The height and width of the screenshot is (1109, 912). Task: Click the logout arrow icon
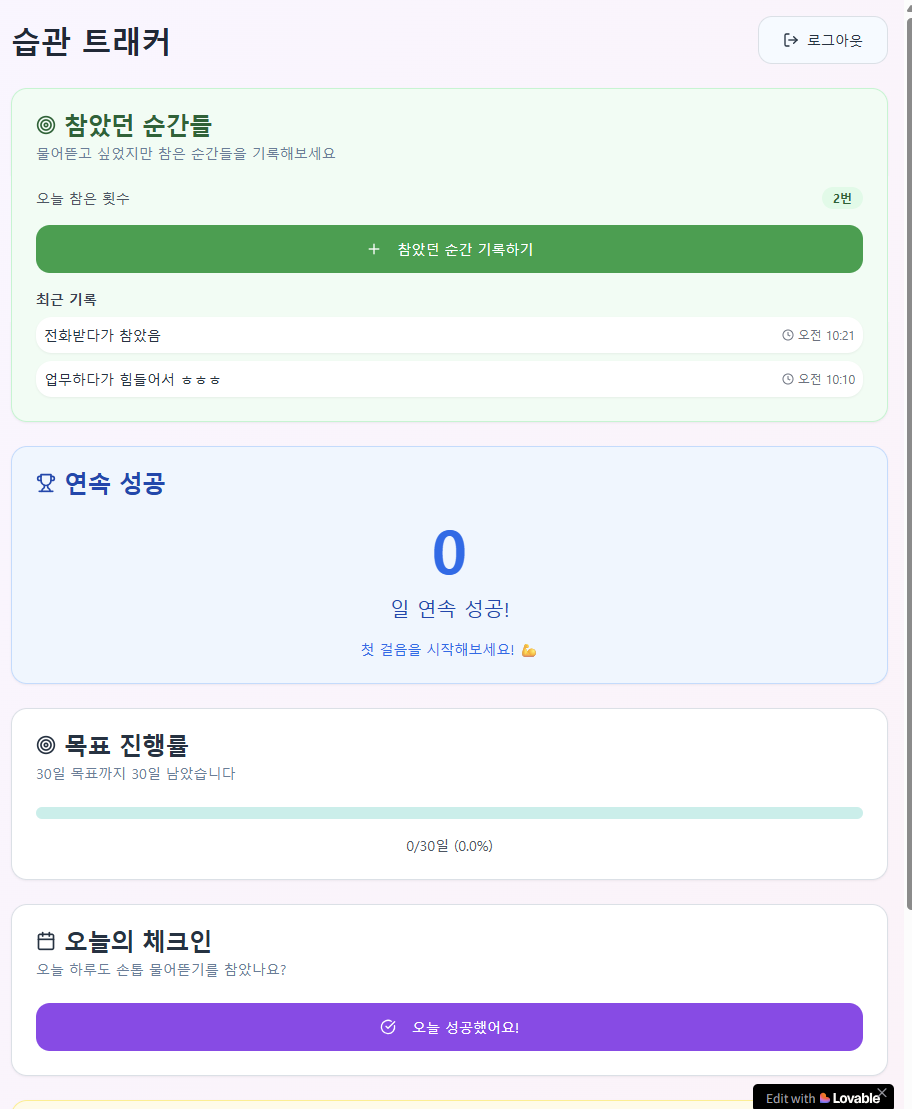click(790, 40)
